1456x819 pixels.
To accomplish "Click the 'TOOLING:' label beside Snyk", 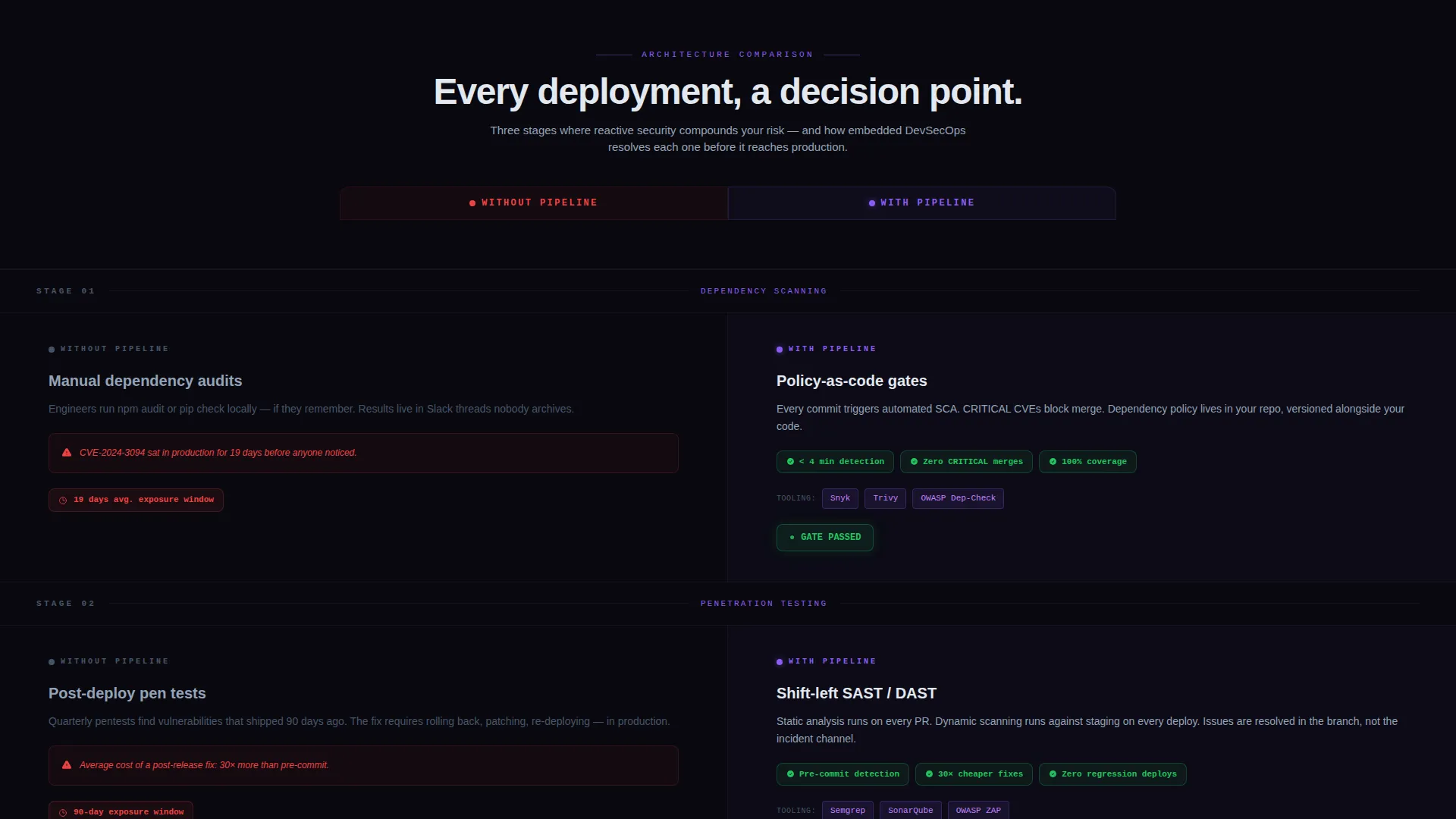I will (x=795, y=498).
